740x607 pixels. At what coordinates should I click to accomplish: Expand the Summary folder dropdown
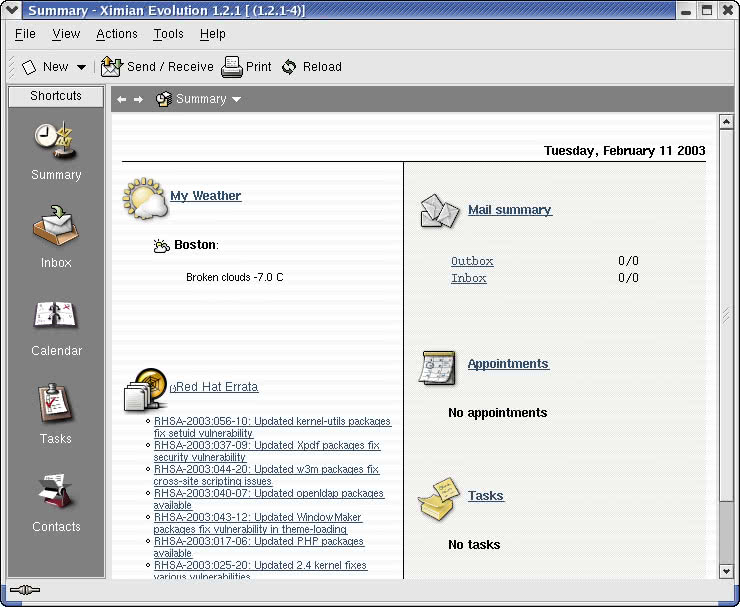[236, 99]
